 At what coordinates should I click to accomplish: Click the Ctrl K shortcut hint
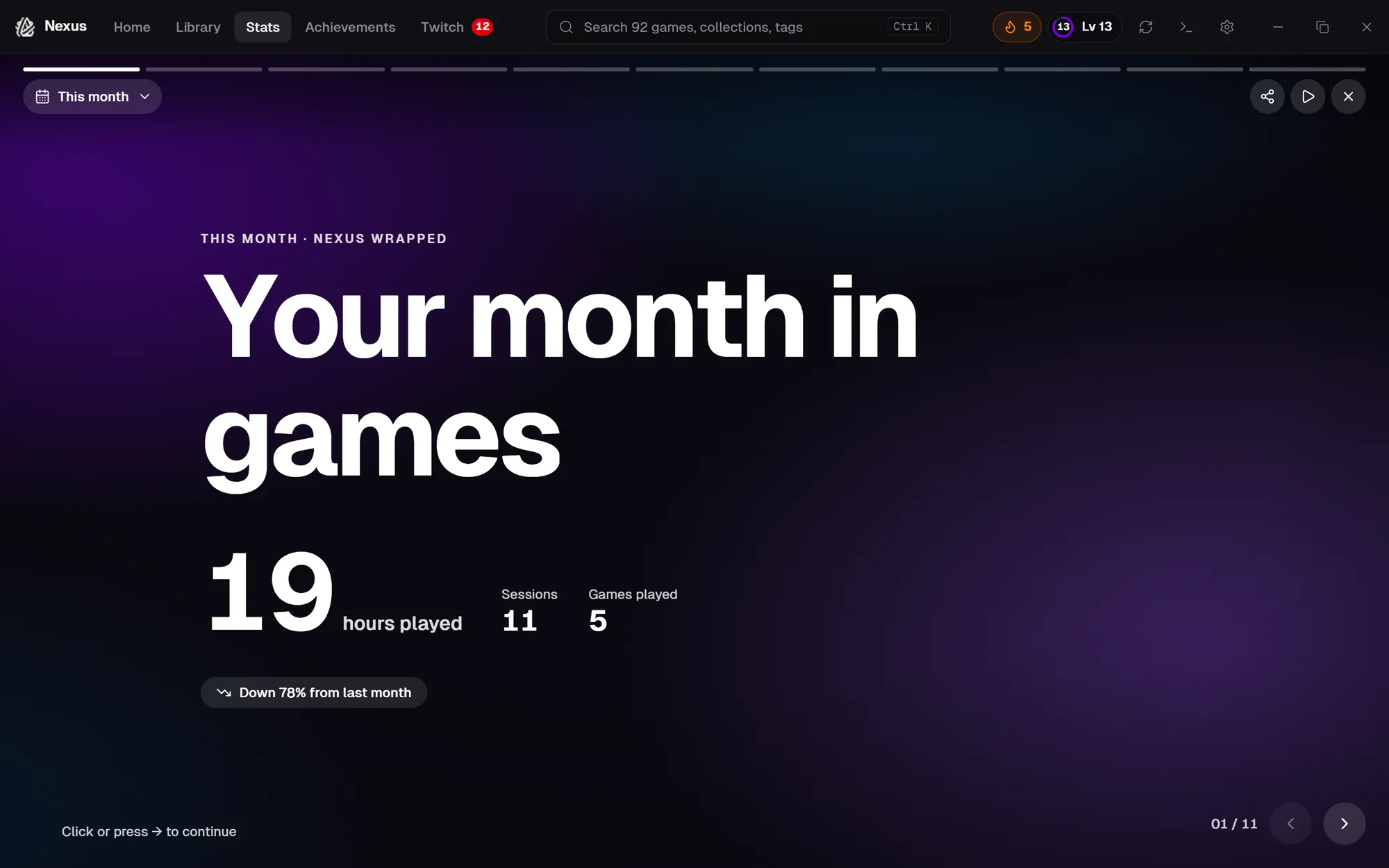(x=913, y=26)
